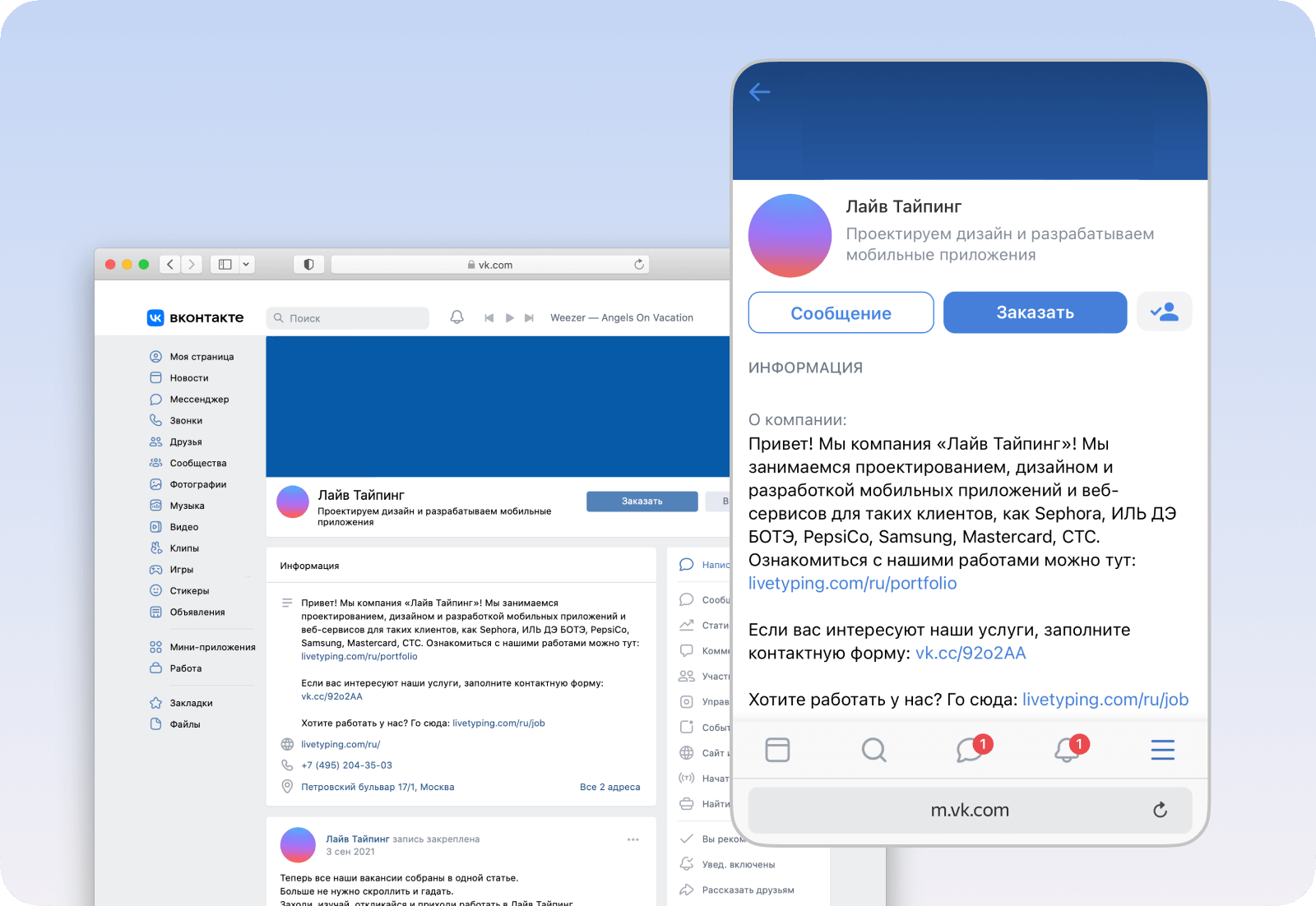Click the Закладки star icon

[155, 703]
